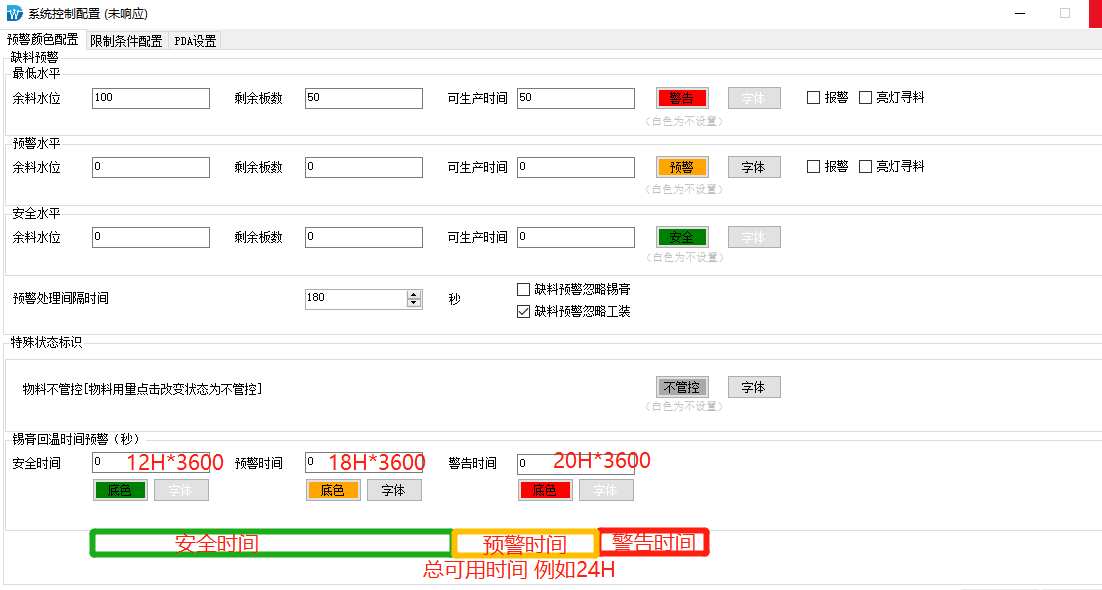Click the gray 不管控 color swatch

point(682,387)
